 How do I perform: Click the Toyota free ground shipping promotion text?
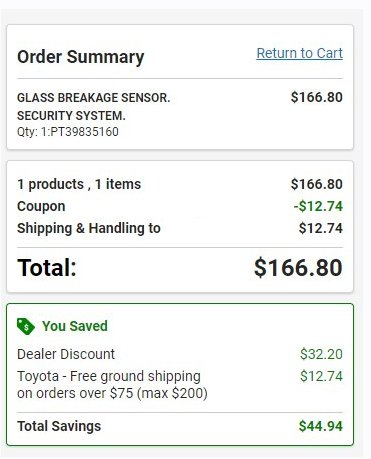point(112,385)
